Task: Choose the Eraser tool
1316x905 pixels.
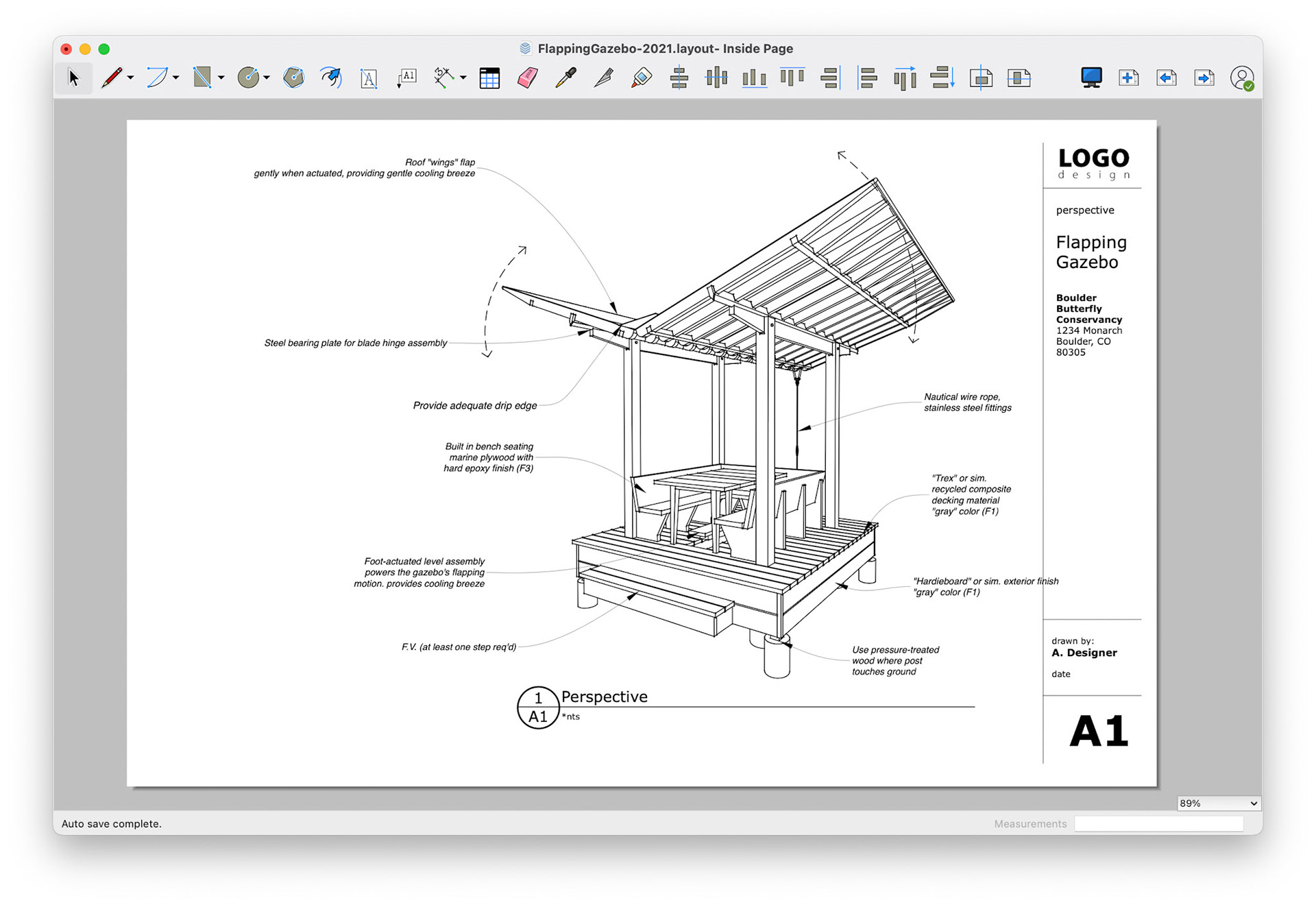Action: tap(527, 77)
